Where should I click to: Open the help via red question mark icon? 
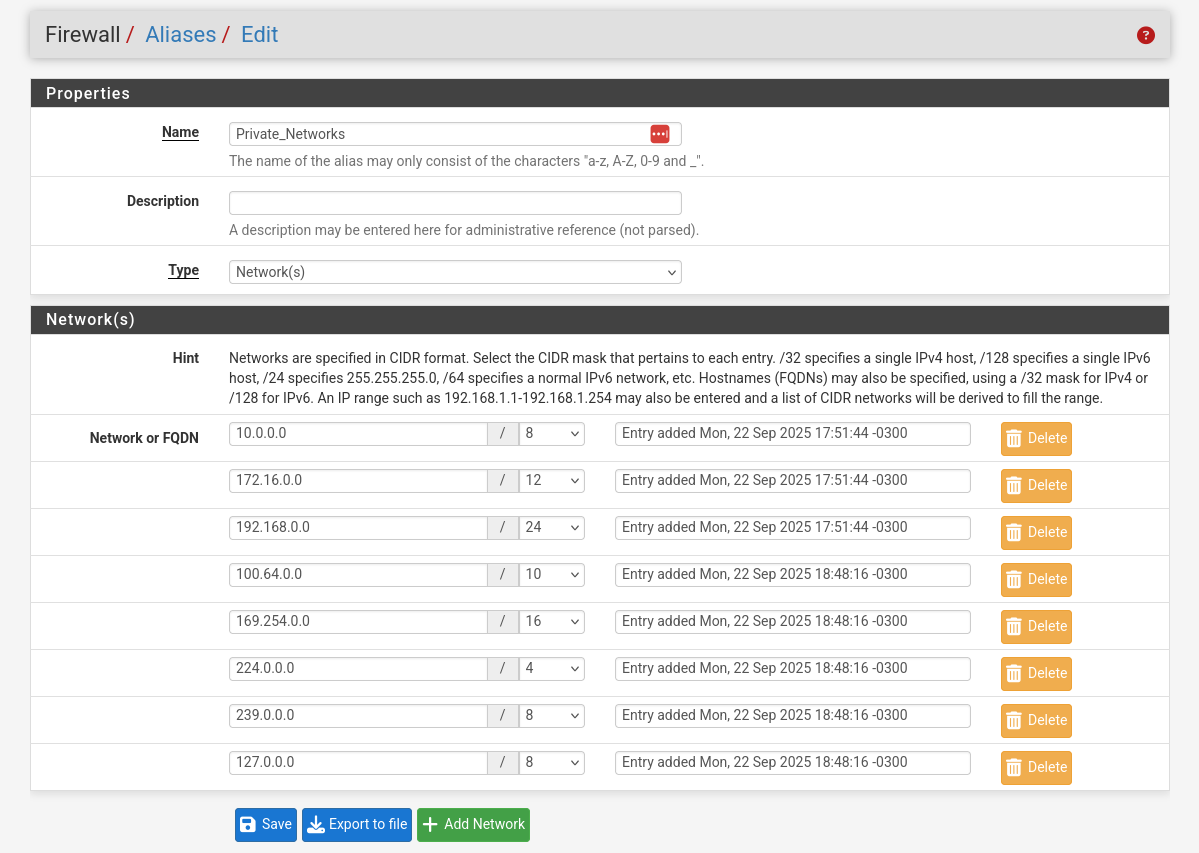(1145, 35)
